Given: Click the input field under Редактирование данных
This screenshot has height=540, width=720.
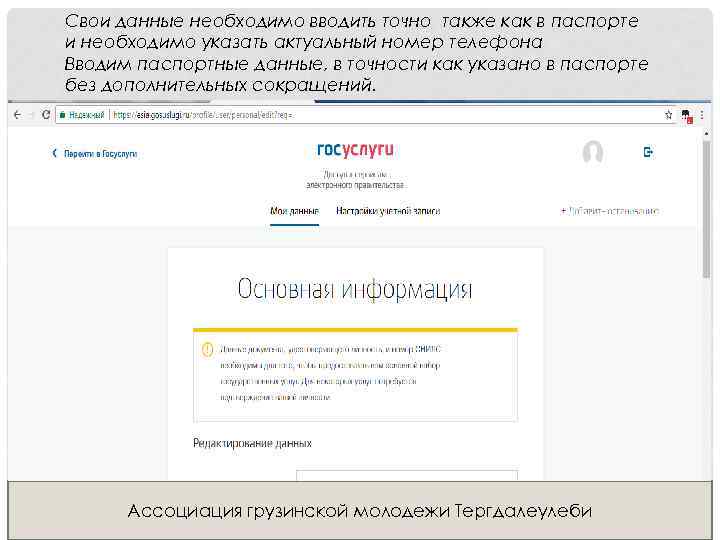Looking at the screenshot, I should pos(407,475).
